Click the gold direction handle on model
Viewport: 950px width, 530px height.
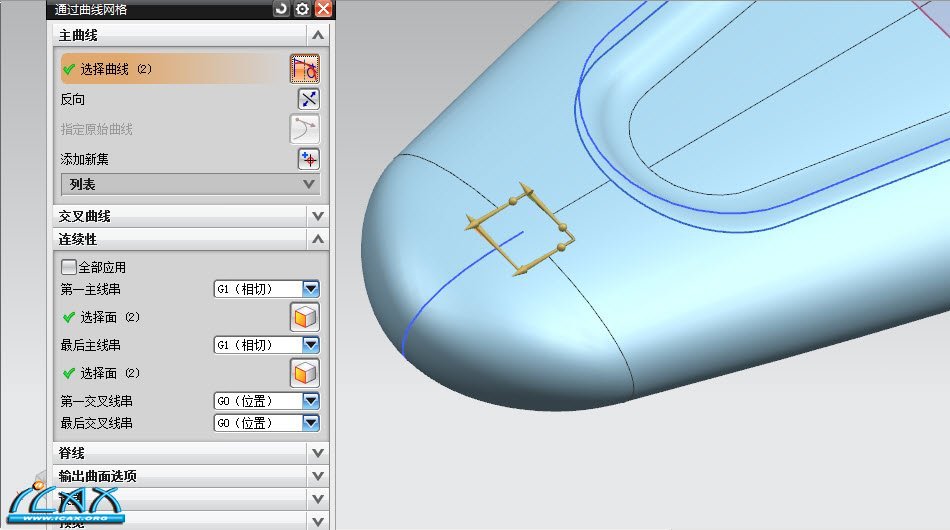point(518,230)
